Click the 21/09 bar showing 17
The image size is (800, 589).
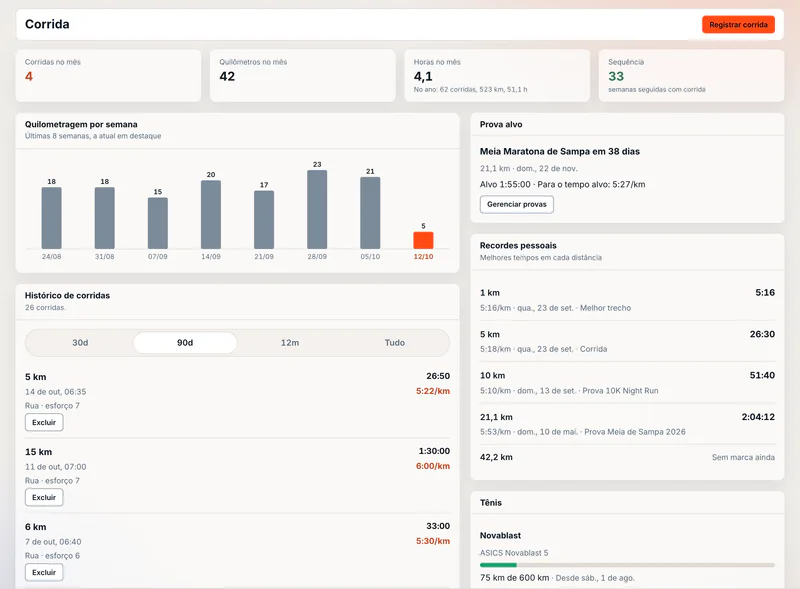tap(264, 220)
